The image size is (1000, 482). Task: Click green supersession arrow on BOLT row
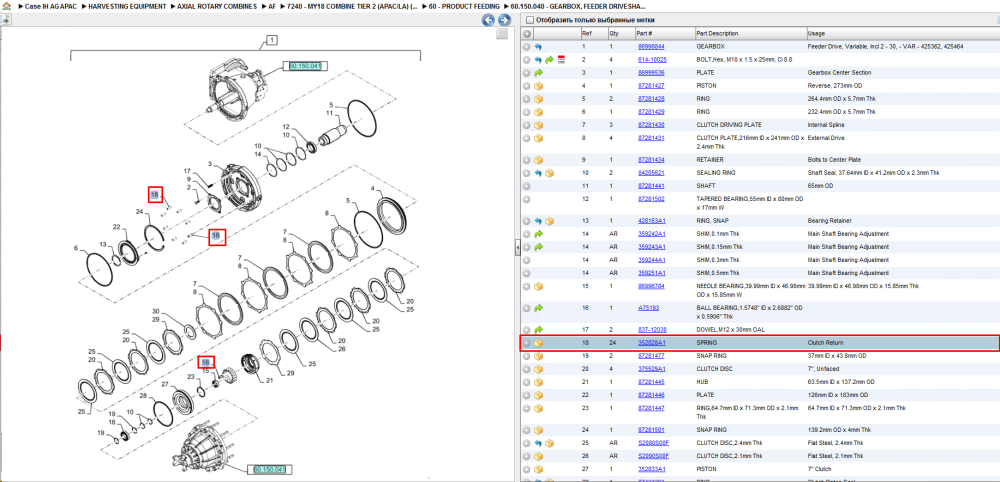point(549,60)
